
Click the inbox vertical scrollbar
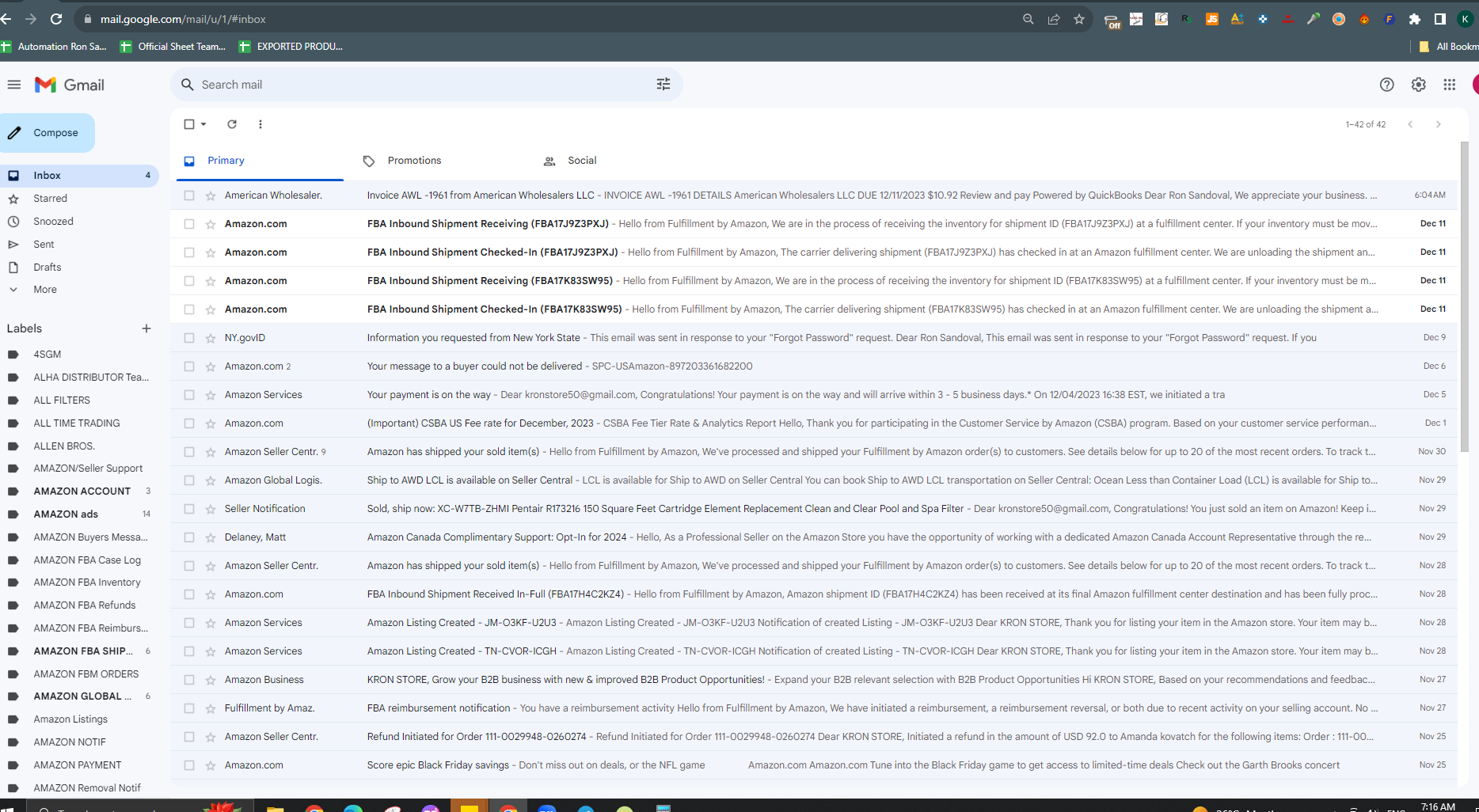click(x=1464, y=297)
